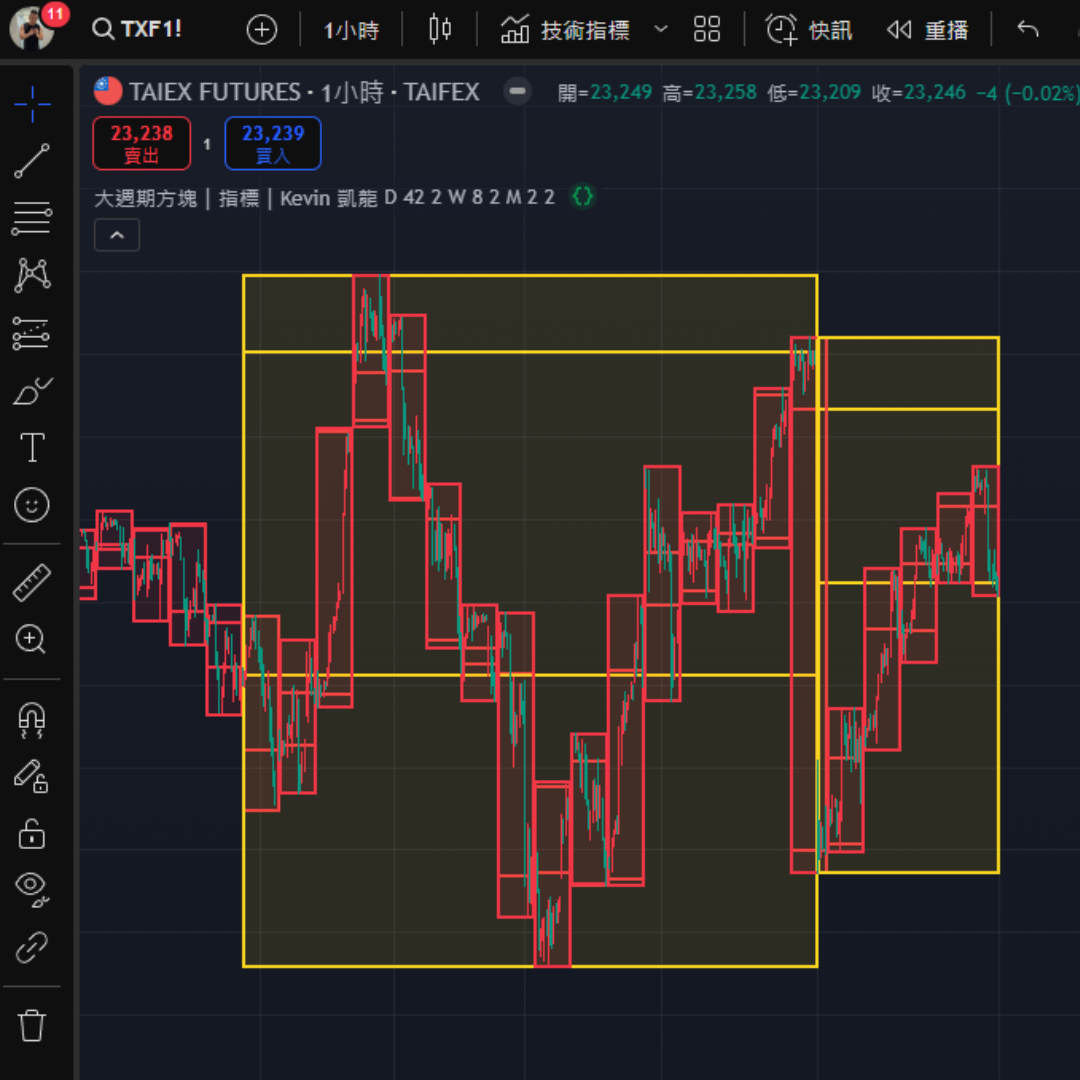Select the trend line drawing tool
Viewport: 1080px width, 1080px height.
tap(32, 161)
